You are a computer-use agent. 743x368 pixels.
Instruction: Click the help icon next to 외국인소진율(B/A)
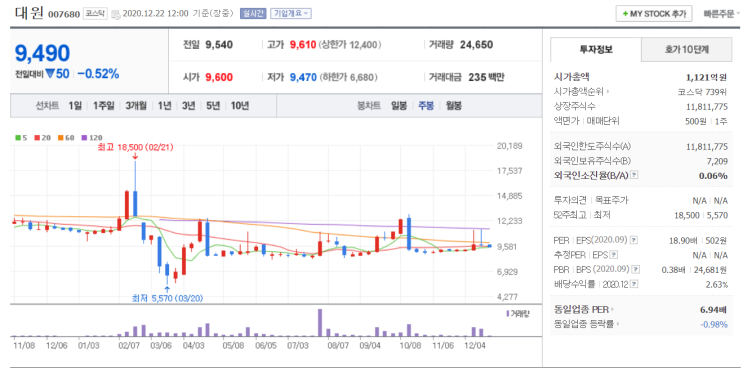coord(635,175)
